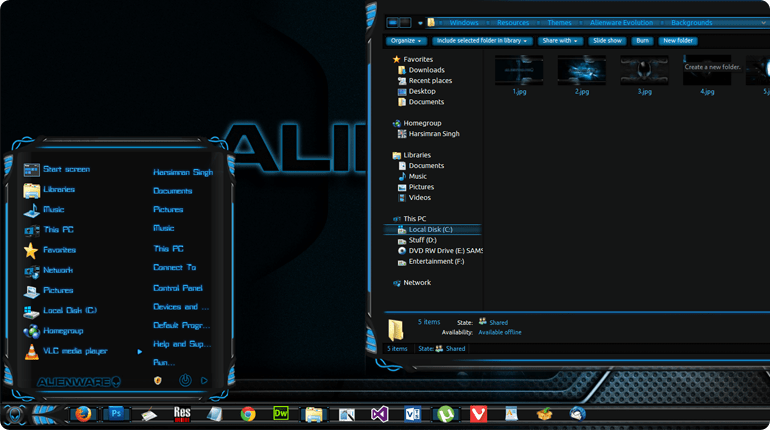Open Default Progr... in Start menu
Viewport: 770px width, 430px height.
[182, 325]
